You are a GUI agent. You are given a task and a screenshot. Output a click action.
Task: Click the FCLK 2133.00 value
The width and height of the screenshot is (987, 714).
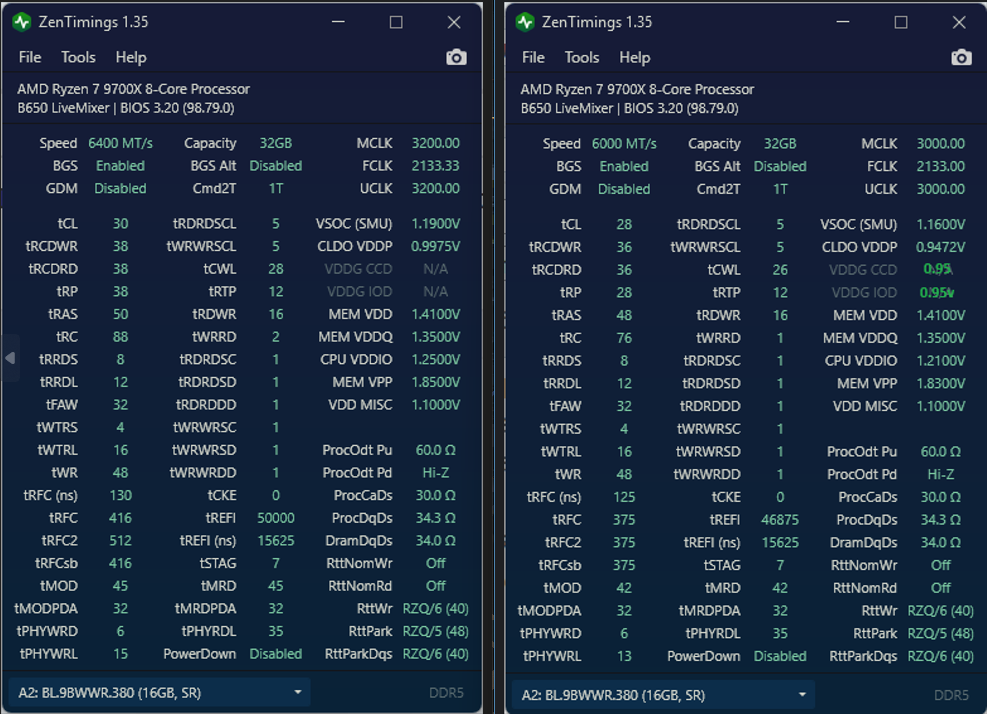940,166
